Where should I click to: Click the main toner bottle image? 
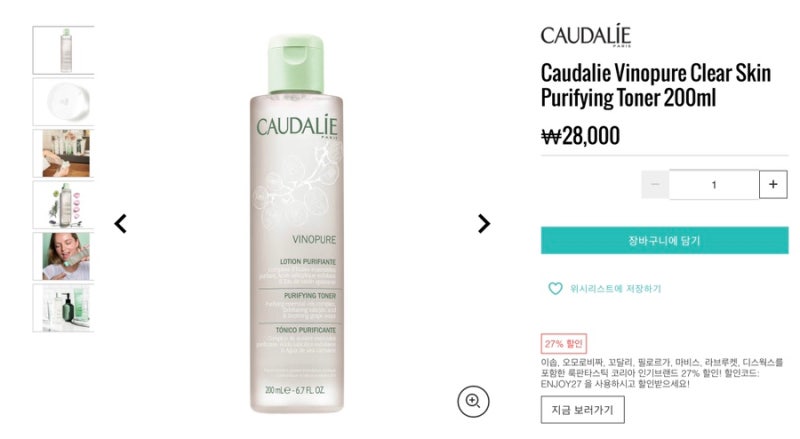pyautogui.click(x=296, y=224)
